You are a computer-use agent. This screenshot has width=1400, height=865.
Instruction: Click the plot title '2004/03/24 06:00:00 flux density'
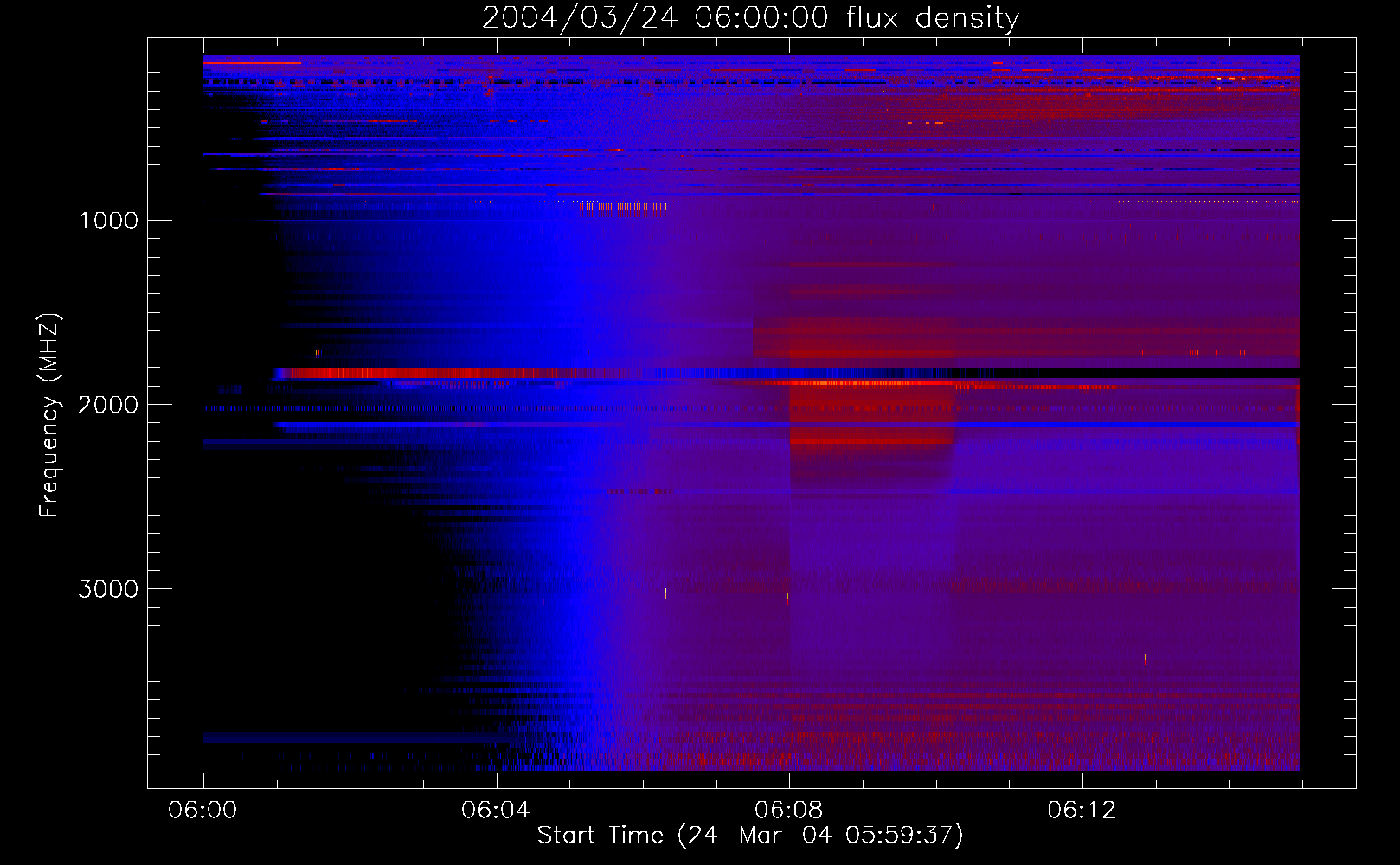(750, 17)
